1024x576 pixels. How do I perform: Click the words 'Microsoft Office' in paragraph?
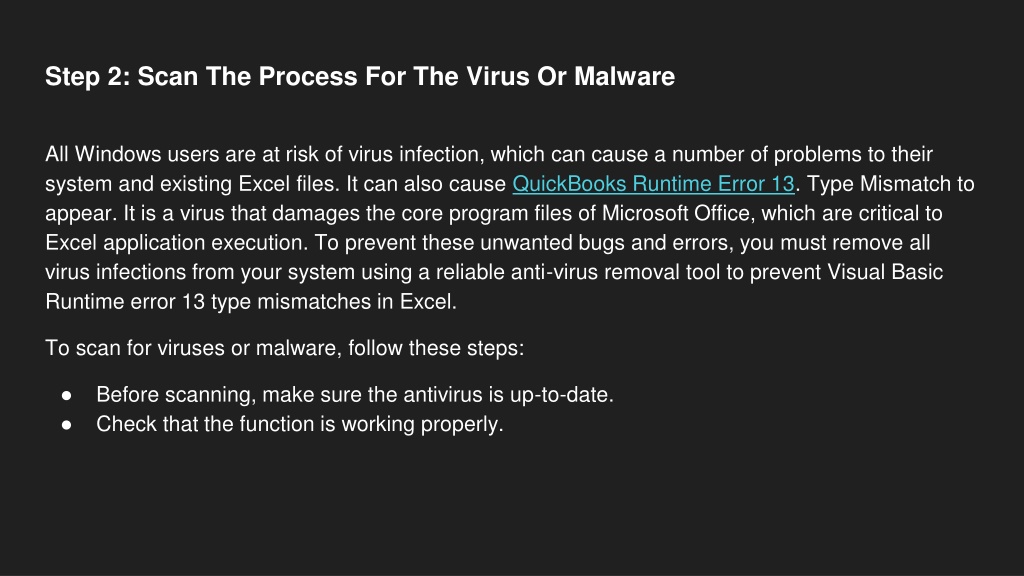click(678, 214)
